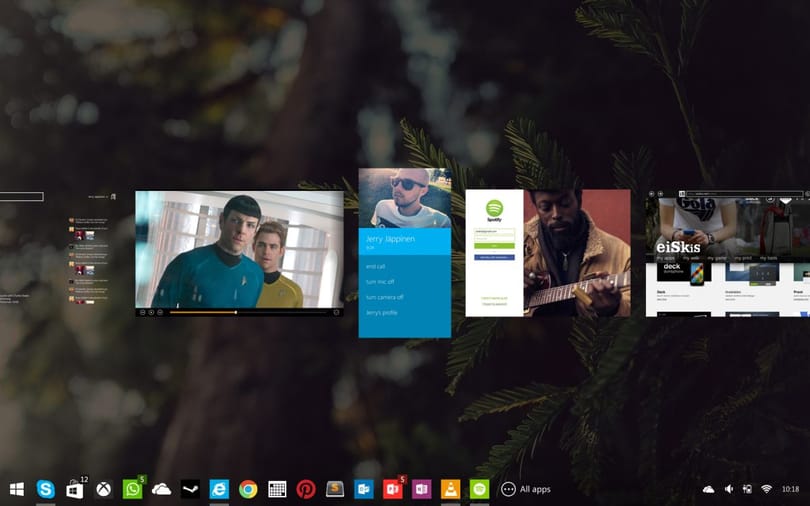Launch VLC media player from taskbar
The height and width of the screenshot is (506, 810).
tap(450, 489)
